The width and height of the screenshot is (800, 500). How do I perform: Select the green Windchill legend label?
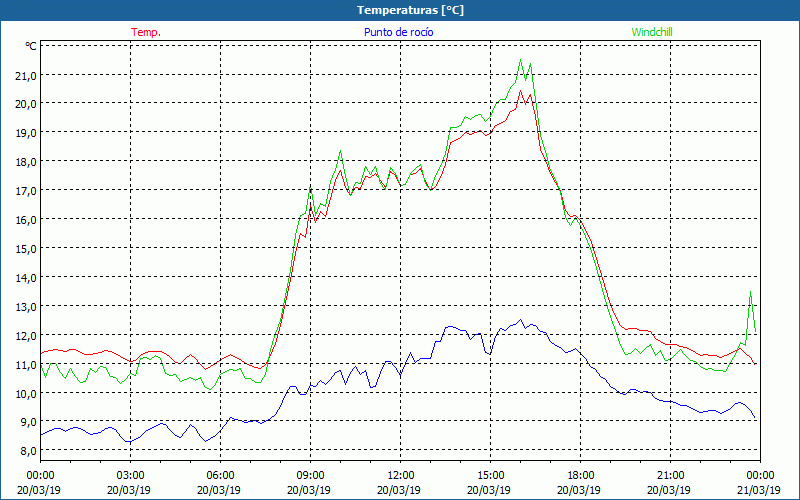pos(652,32)
